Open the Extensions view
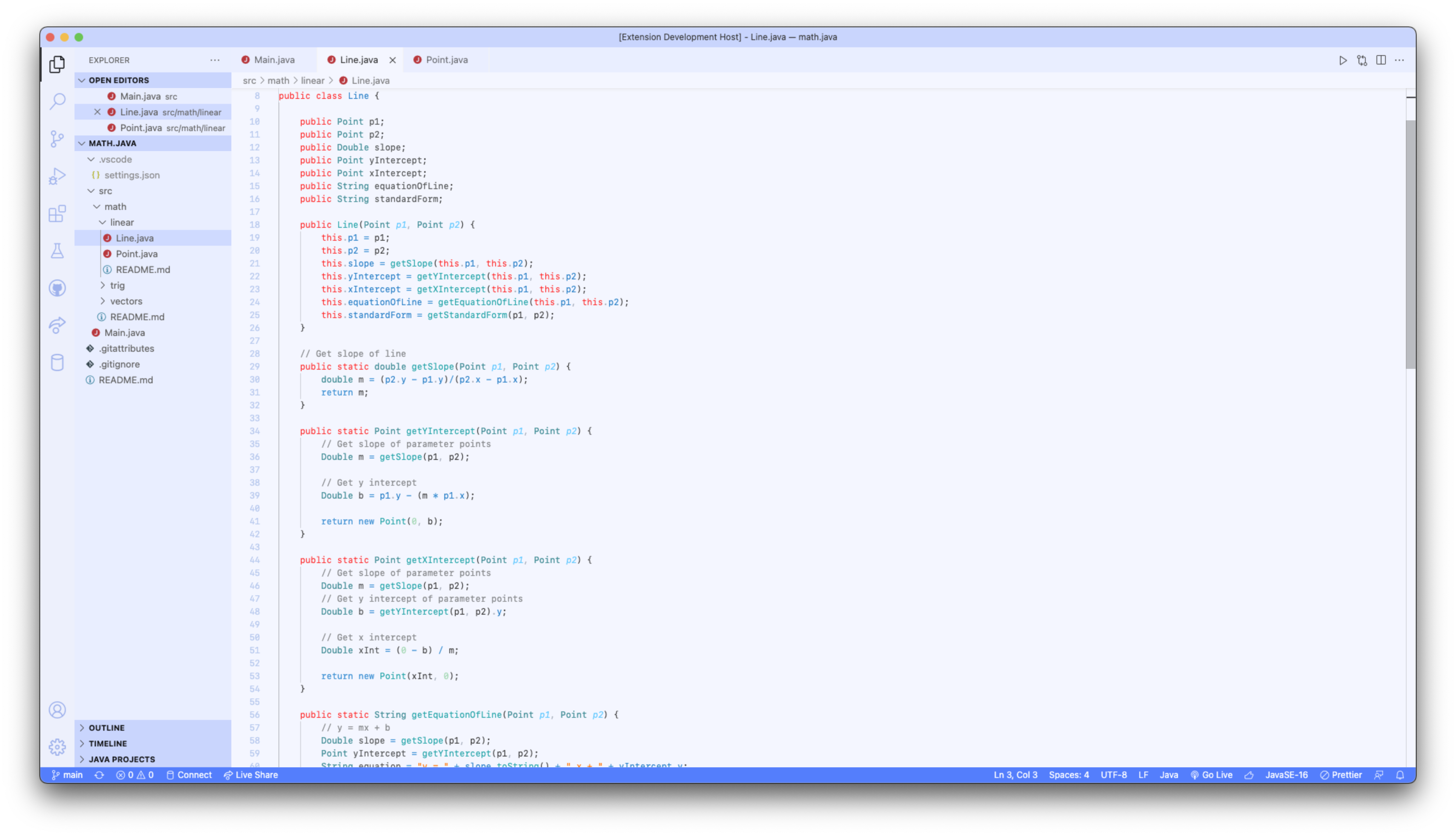1456x836 pixels. click(57, 213)
